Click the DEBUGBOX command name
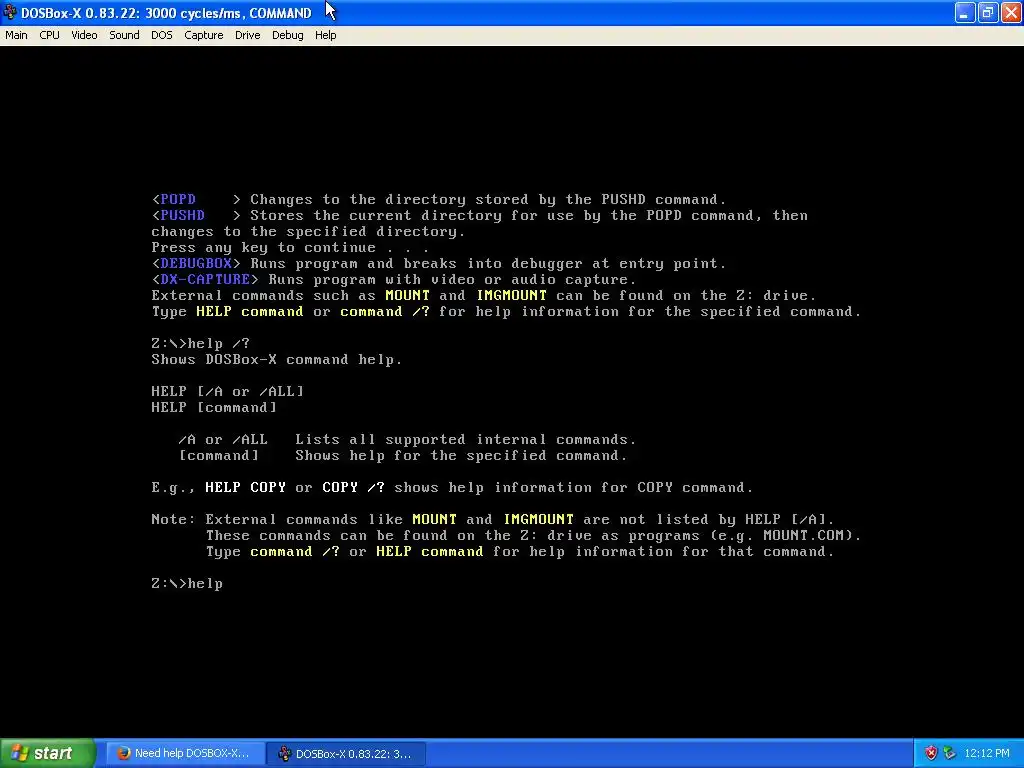Screen dimensions: 1024x768 click(196, 263)
